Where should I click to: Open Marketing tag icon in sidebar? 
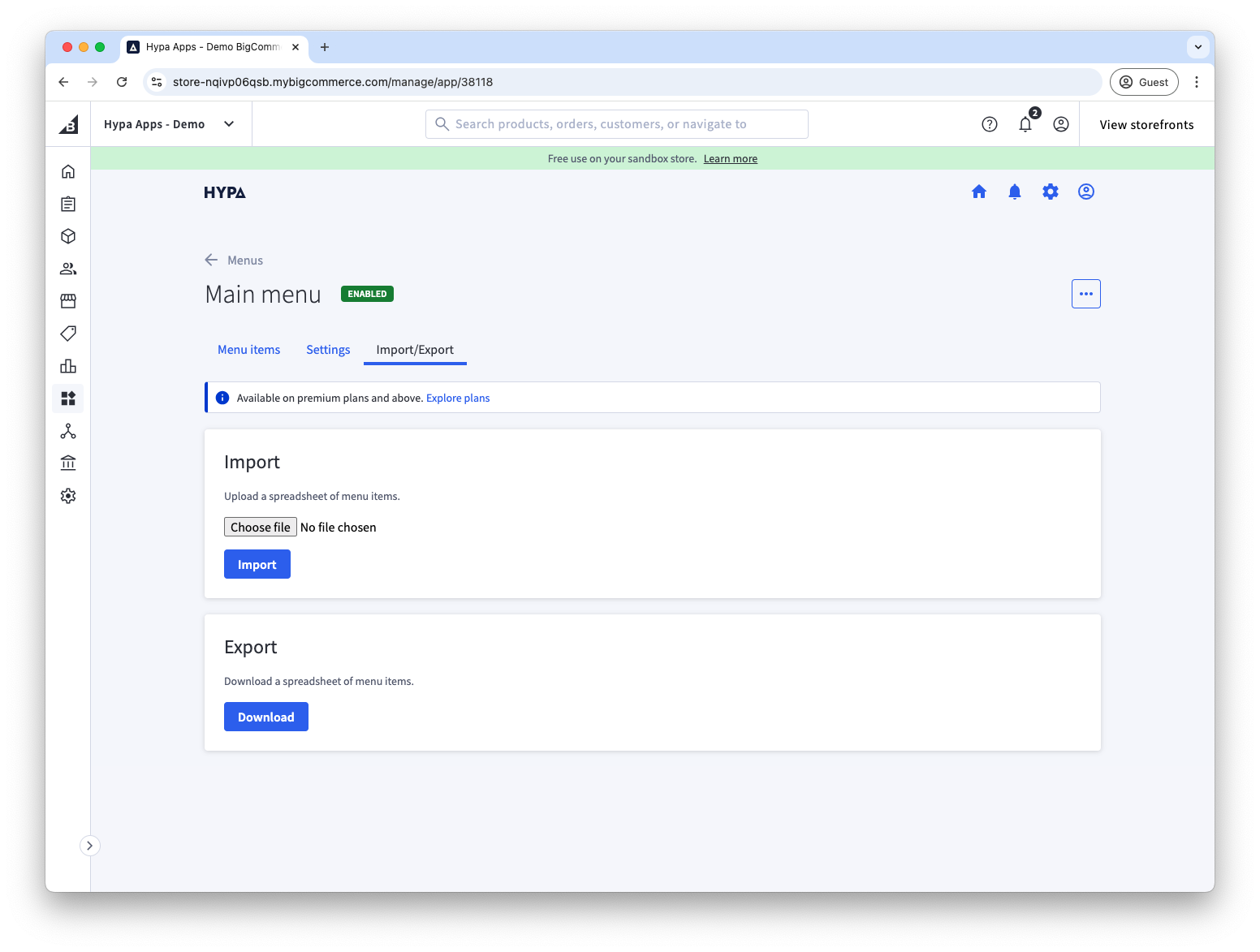[x=68, y=334]
